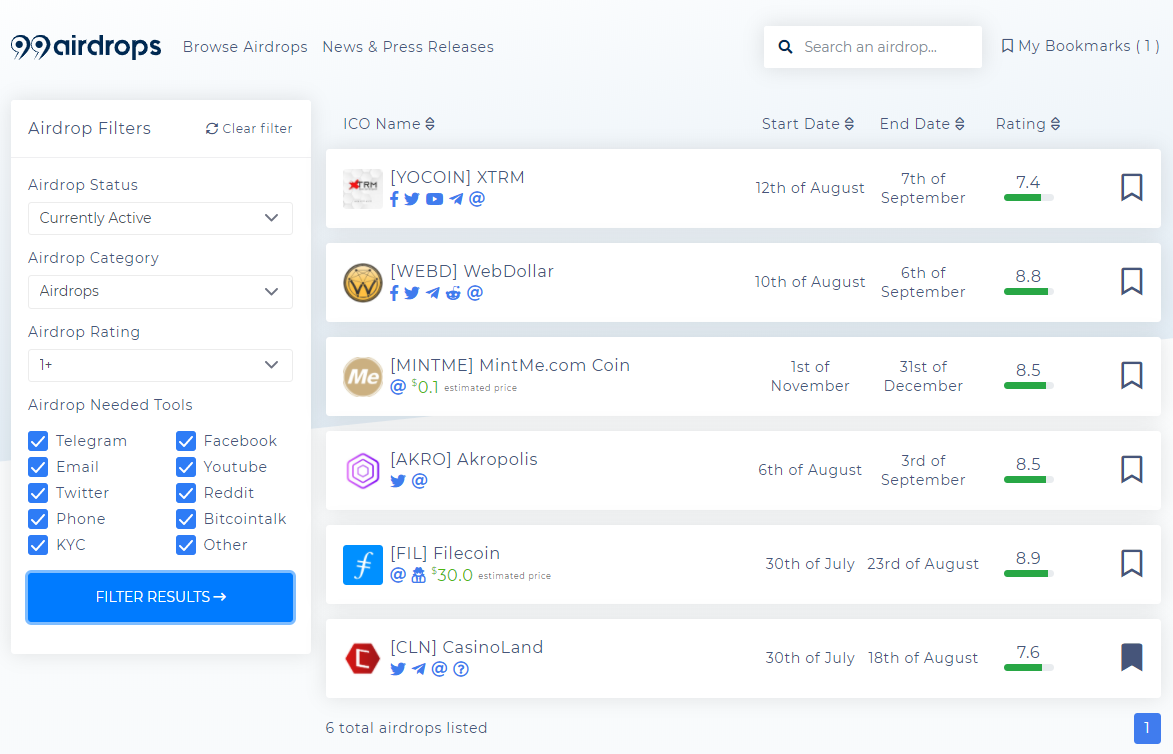Viewport: 1173px width, 754px height.
Task: Uncheck the Email tool checkbox
Action: coord(38,468)
